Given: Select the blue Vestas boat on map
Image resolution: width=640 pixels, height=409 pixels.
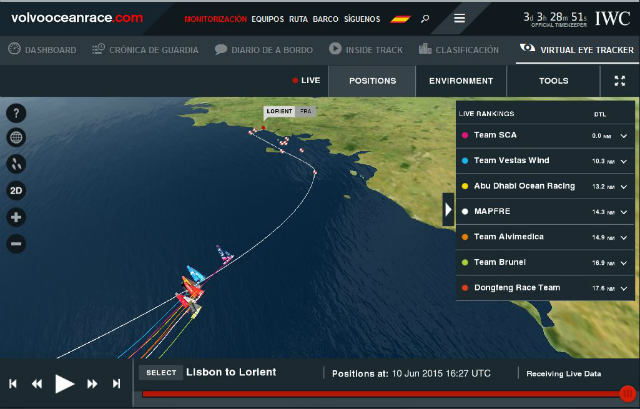Looking at the screenshot, I should [196, 274].
